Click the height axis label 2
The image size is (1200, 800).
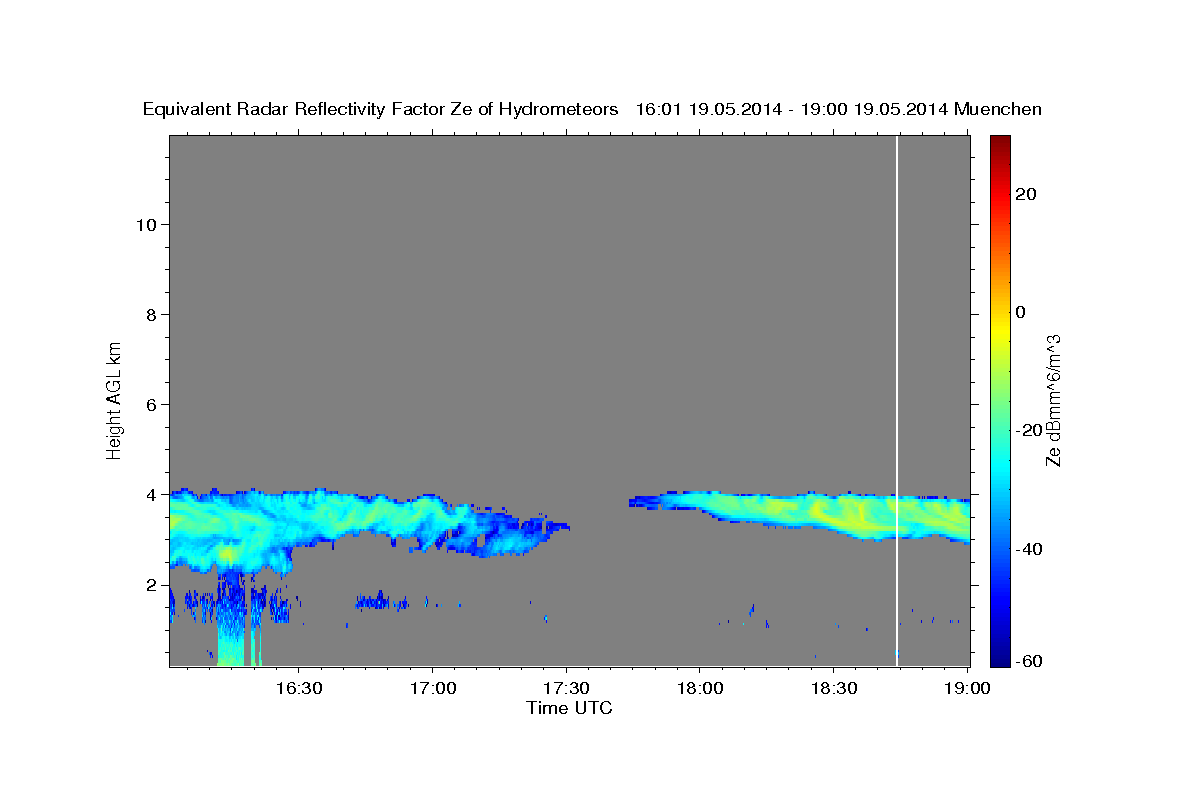(152, 584)
